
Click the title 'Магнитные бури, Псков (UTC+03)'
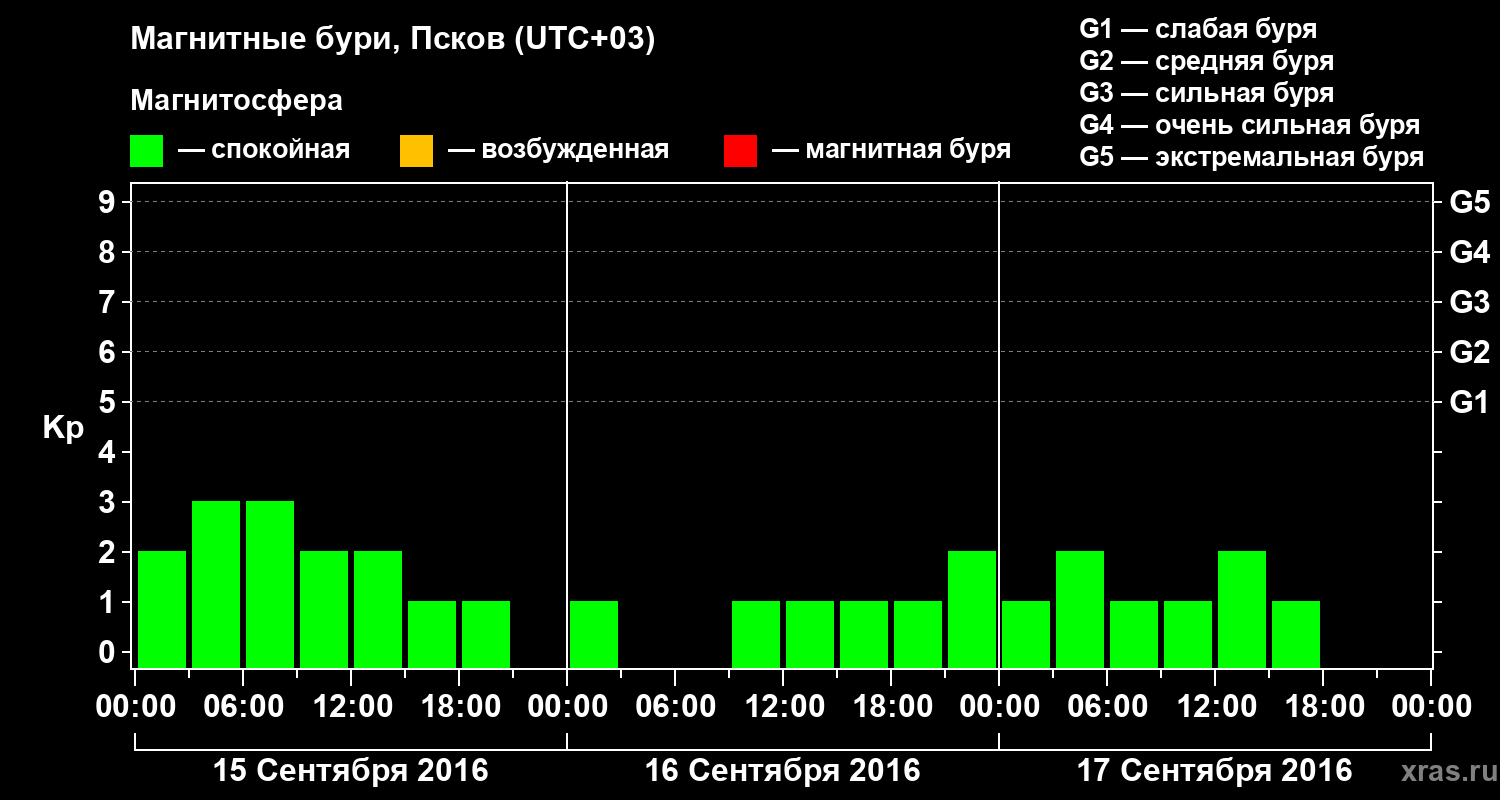click(393, 40)
